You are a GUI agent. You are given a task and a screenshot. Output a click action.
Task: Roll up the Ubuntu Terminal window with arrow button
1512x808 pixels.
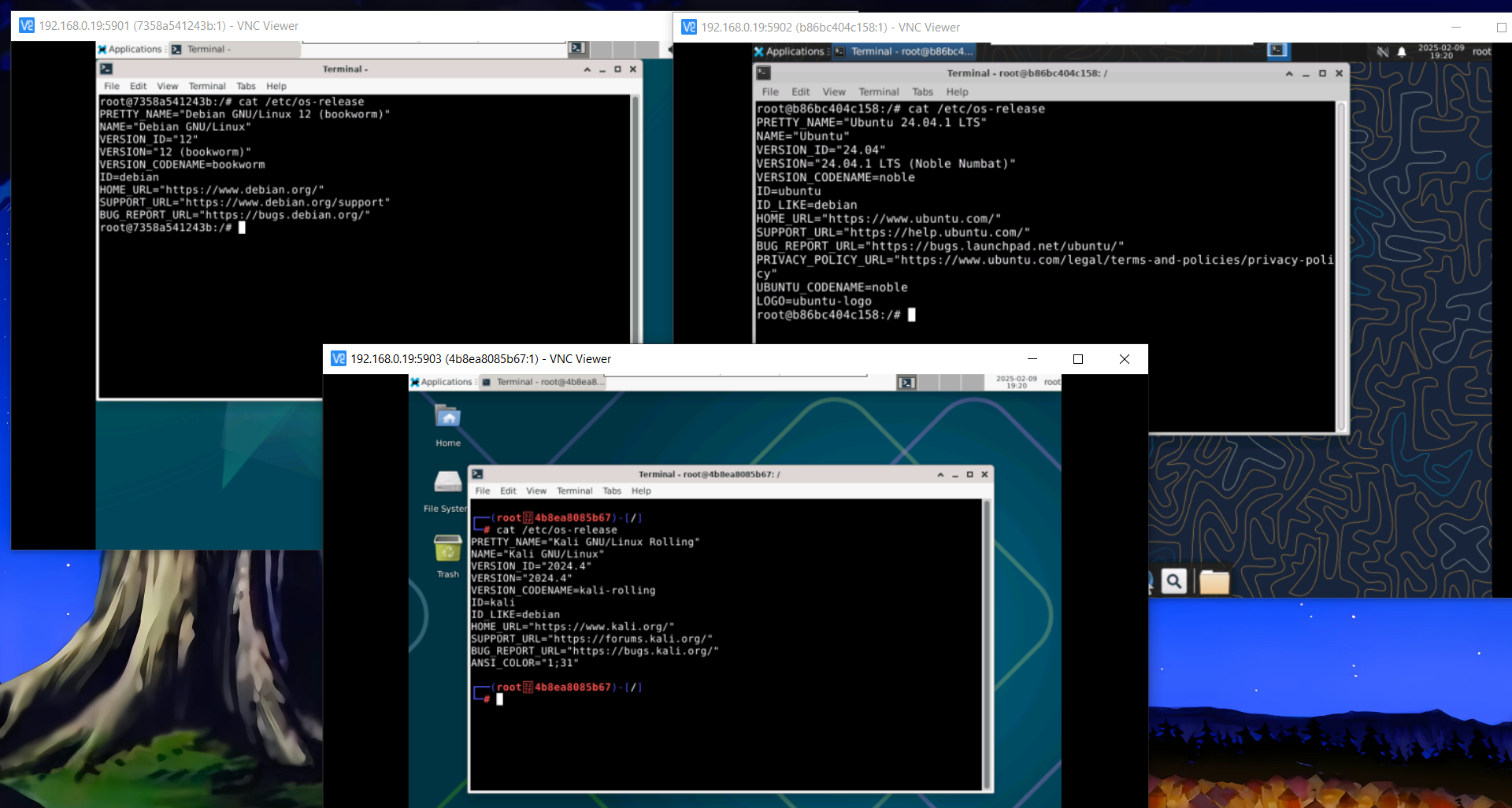1289,73
